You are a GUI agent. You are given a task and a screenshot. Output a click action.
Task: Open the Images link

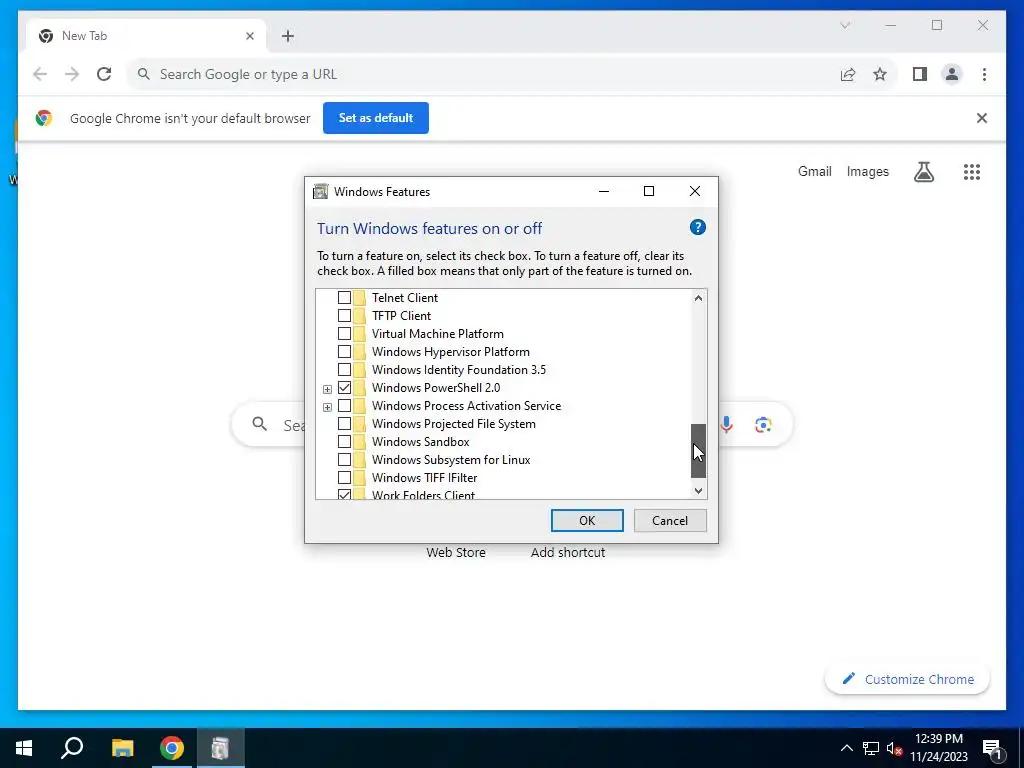(x=867, y=172)
